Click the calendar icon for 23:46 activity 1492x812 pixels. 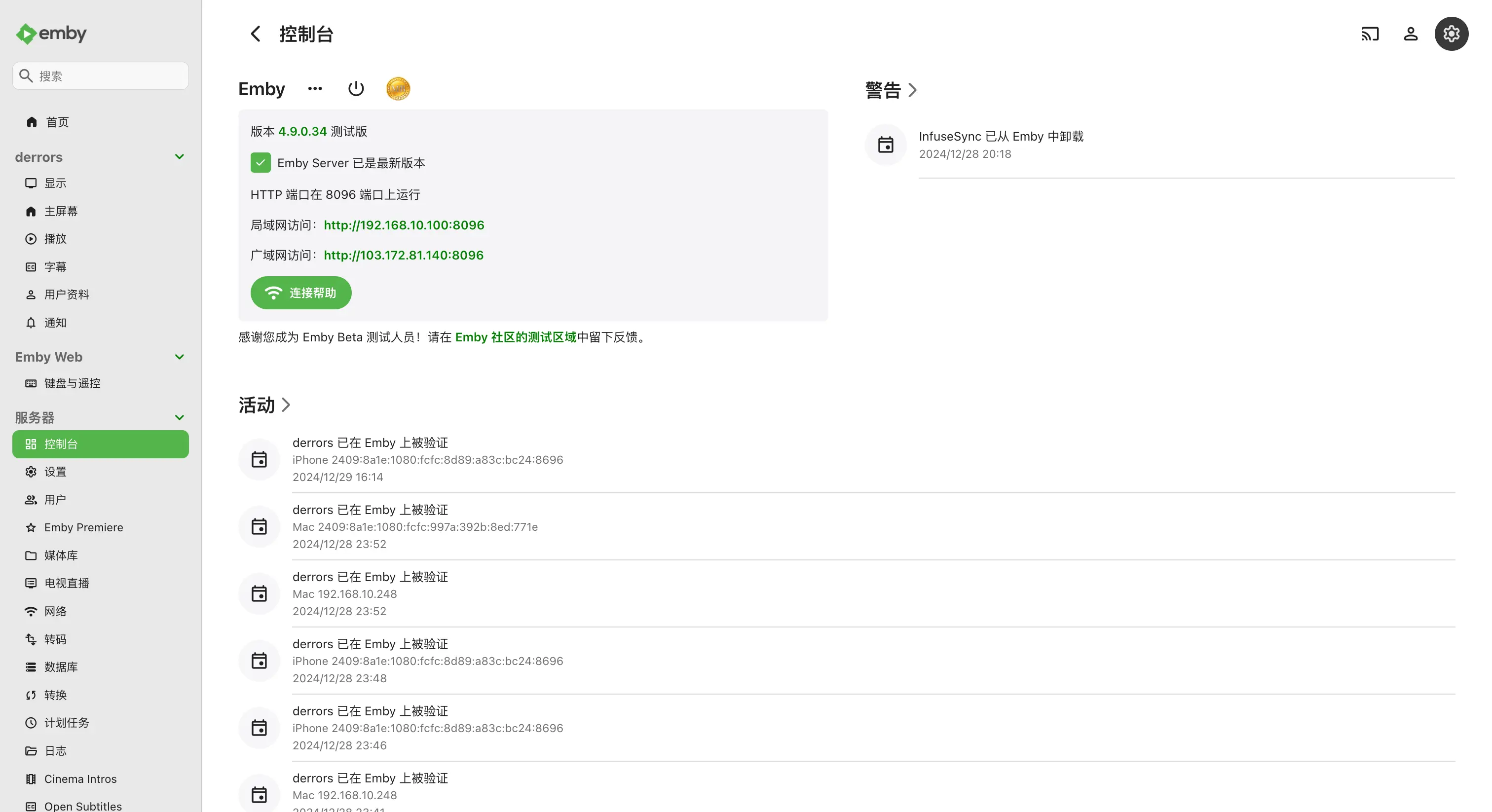coord(260,729)
